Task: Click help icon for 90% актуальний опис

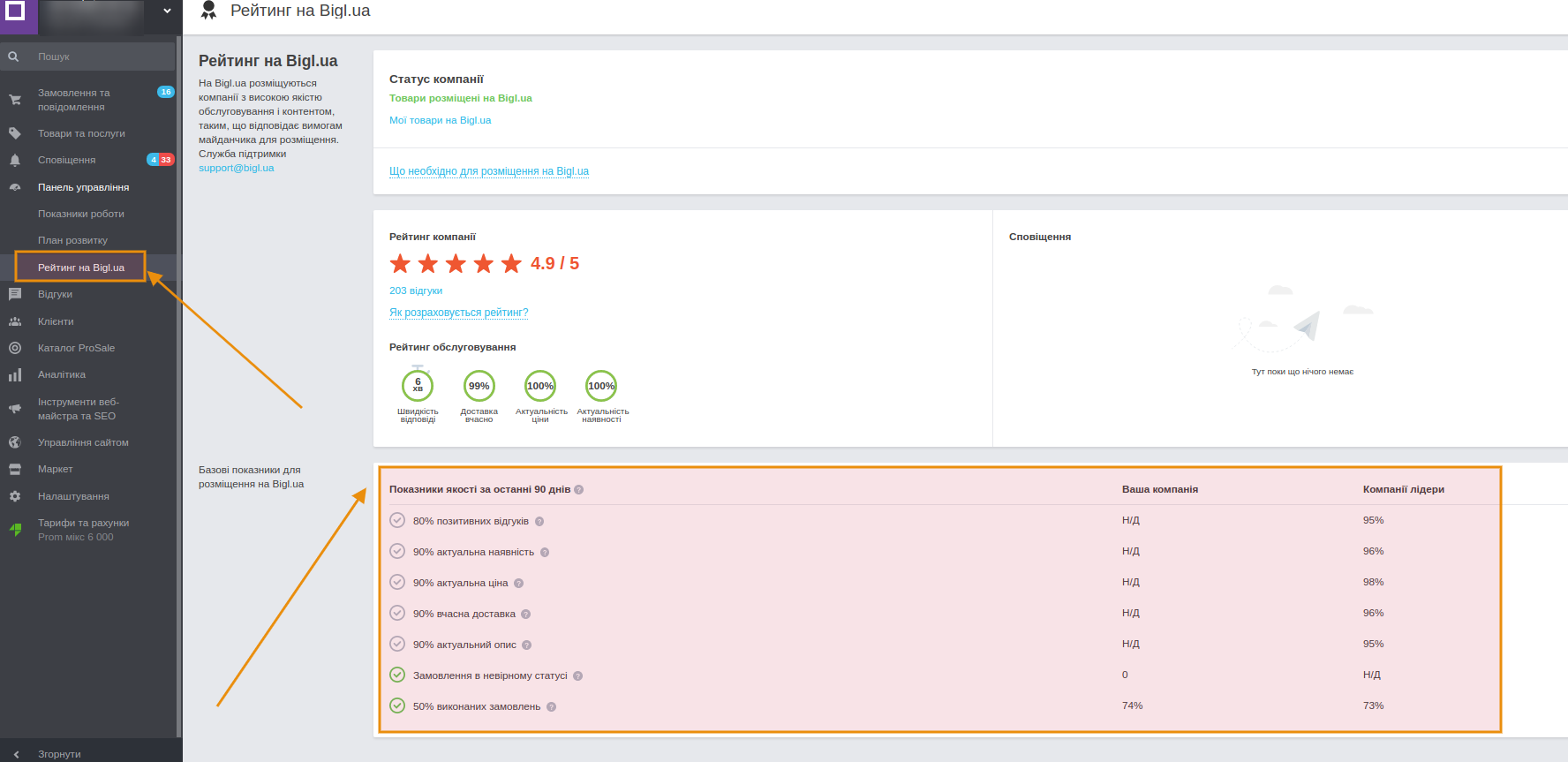Action: coord(527,645)
